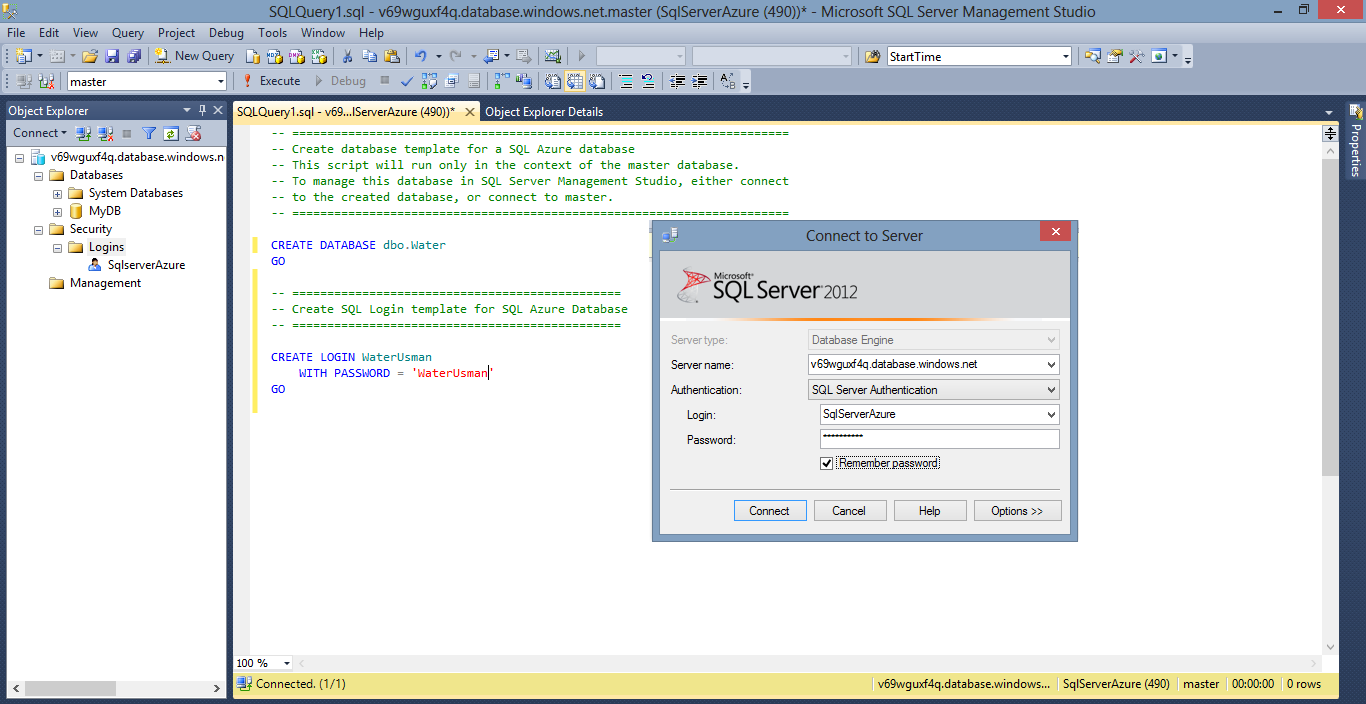The width and height of the screenshot is (1366, 704).
Task: Open the 100 % zoom dropdown
Action: 287,663
